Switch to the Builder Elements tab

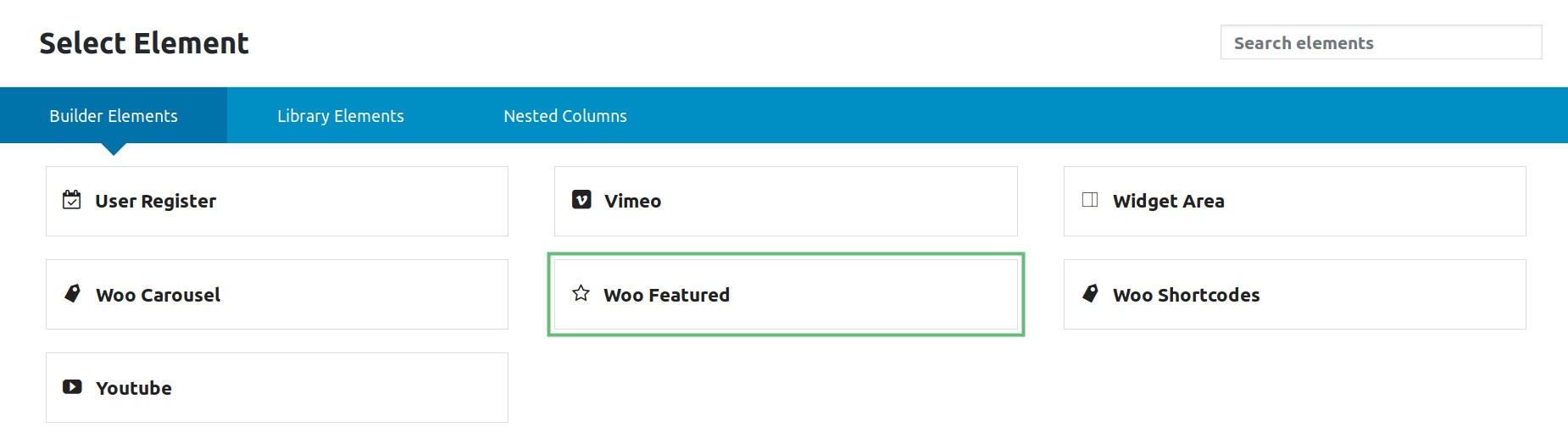(114, 116)
